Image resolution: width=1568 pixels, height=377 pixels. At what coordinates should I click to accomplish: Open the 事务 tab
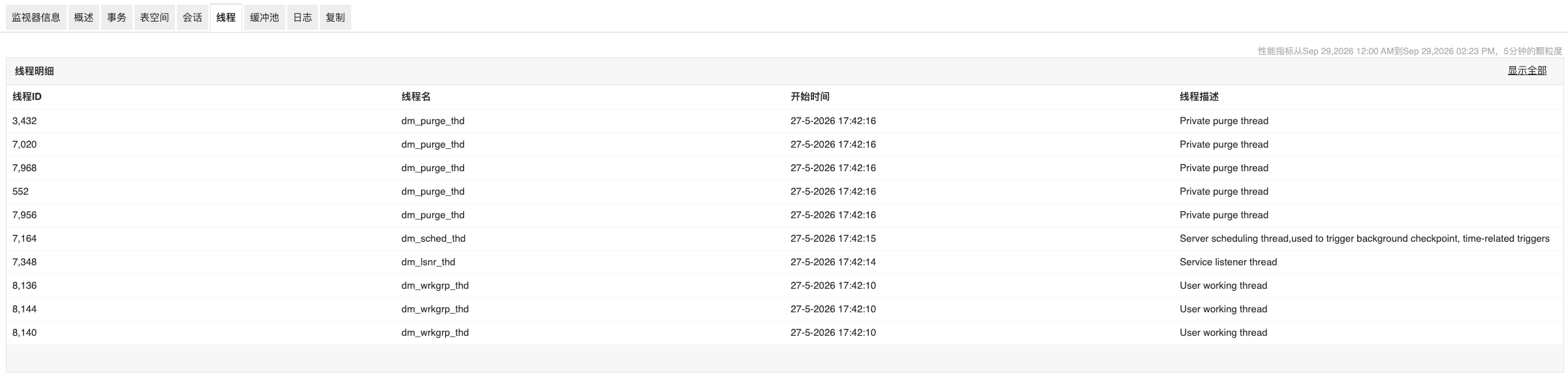(117, 18)
